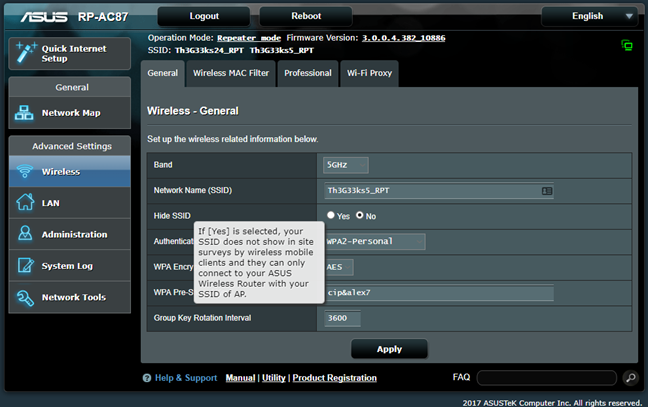Open Administration menu item
Image resolution: width=648 pixels, height=407 pixels.
(70, 234)
